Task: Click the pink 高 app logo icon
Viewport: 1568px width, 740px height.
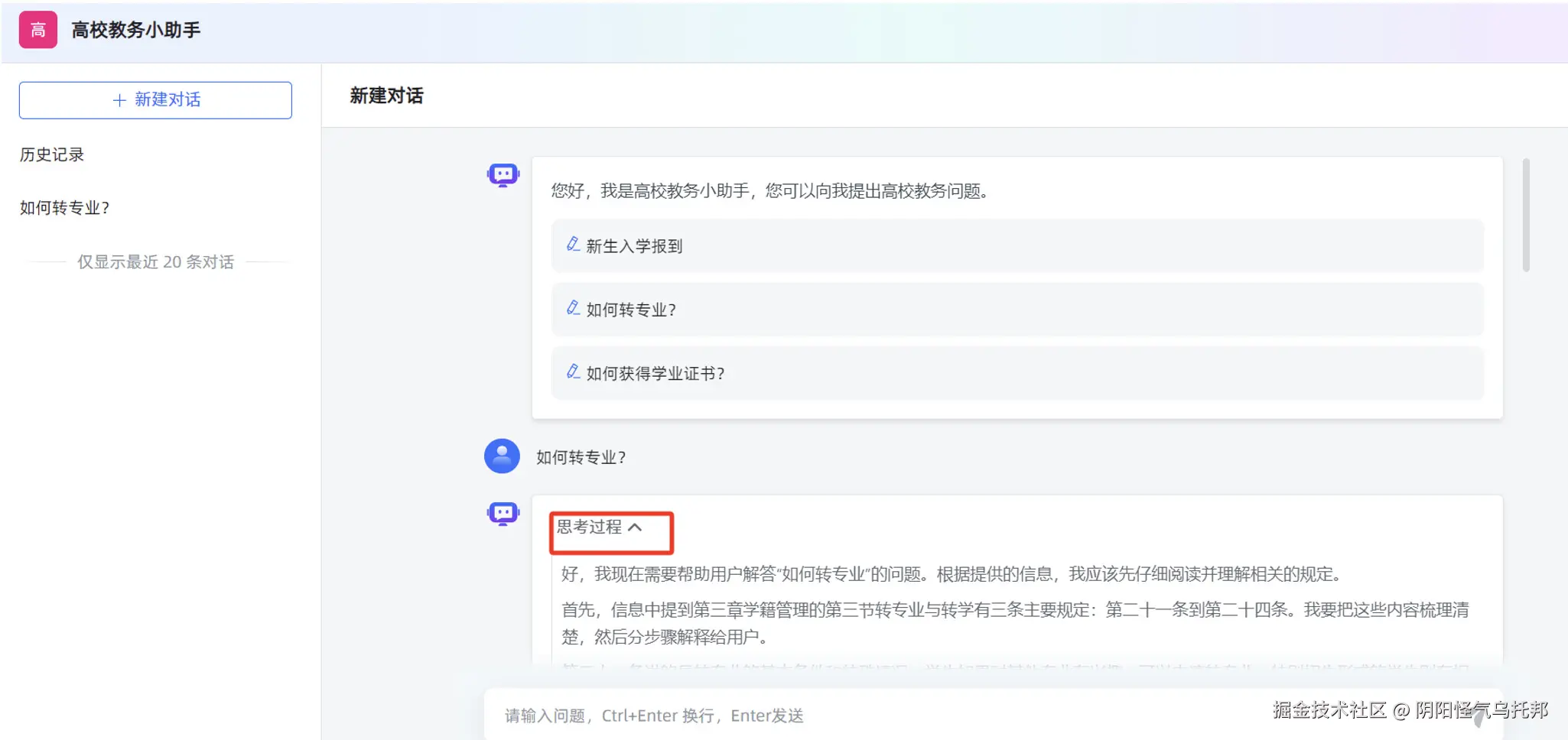Action: point(37,30)
